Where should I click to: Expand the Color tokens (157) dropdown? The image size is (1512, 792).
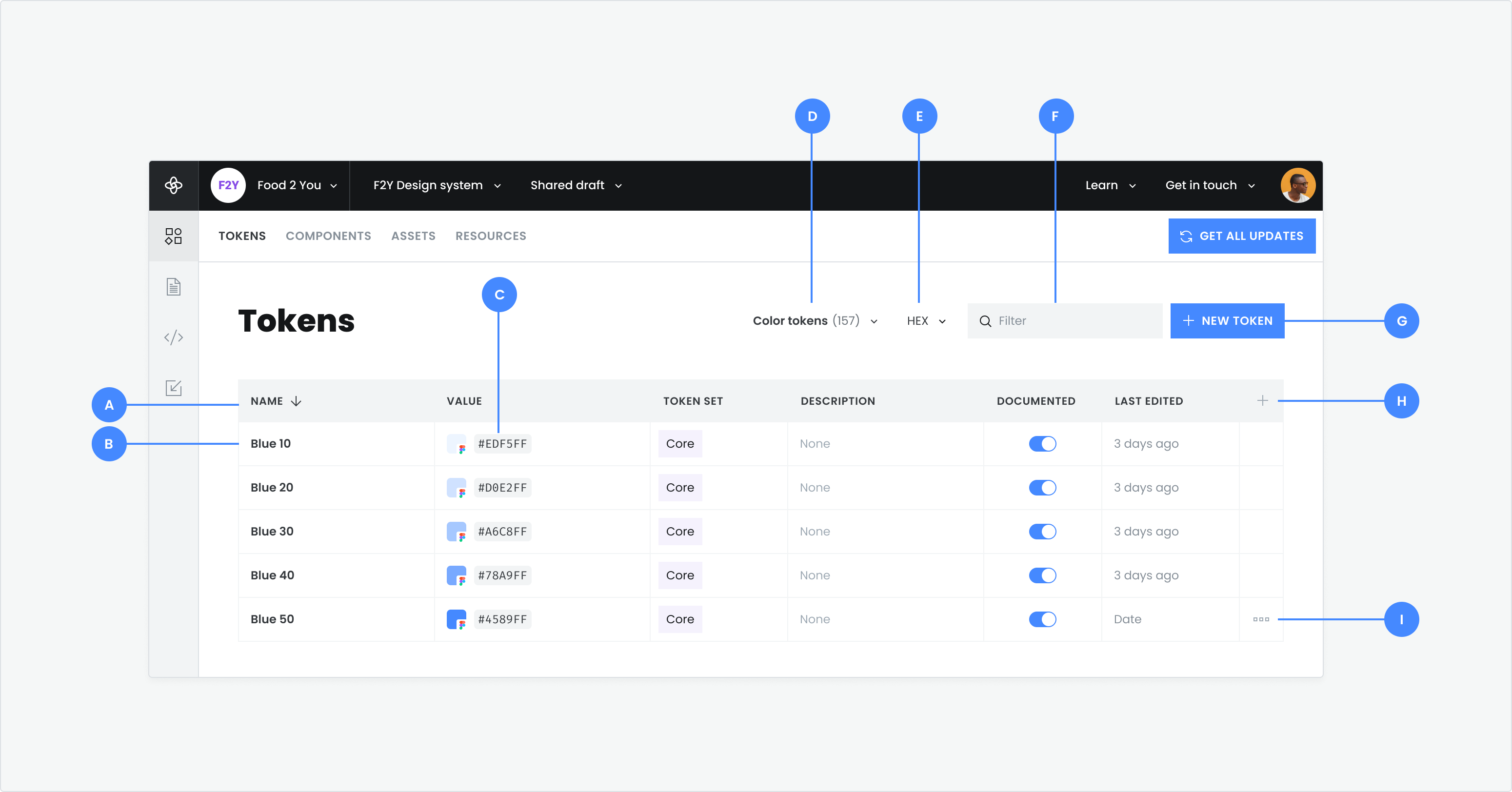[815, 321]
